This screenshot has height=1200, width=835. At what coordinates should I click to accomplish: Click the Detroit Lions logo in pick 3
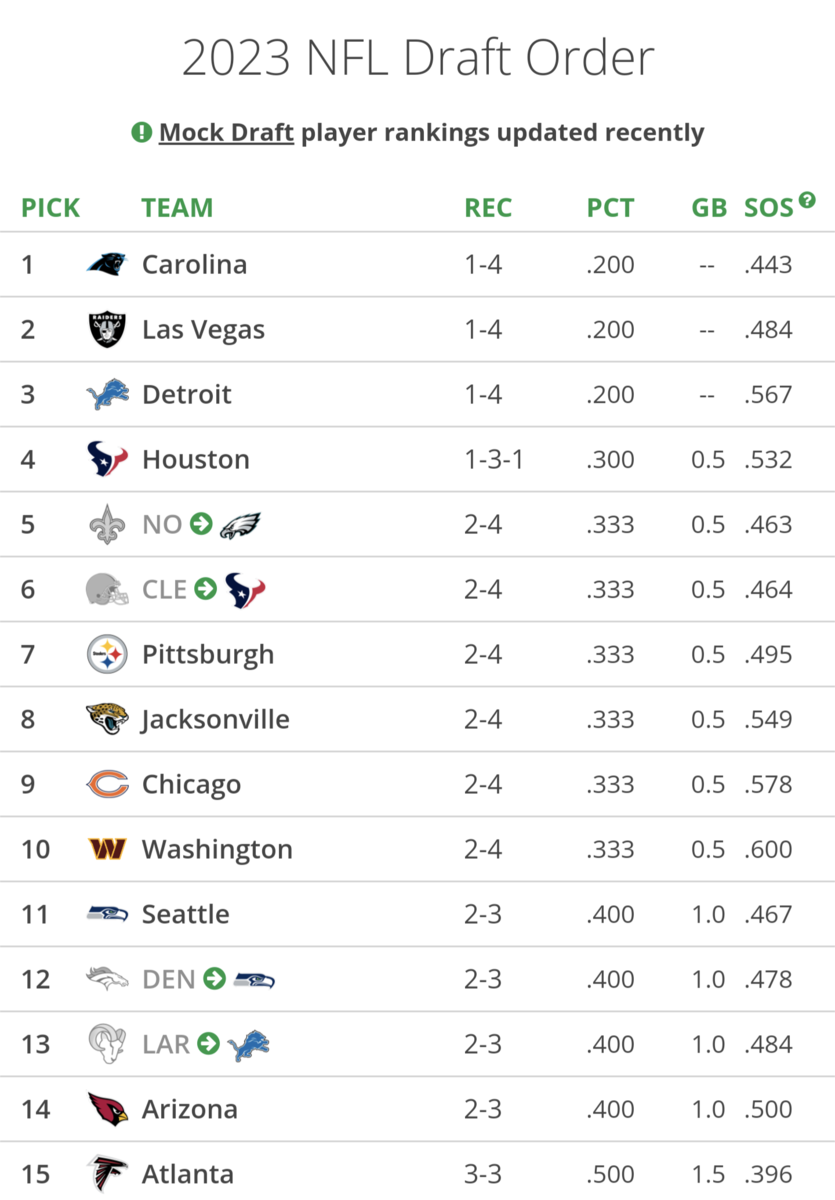pyautogui.click(x=107, y=394)
